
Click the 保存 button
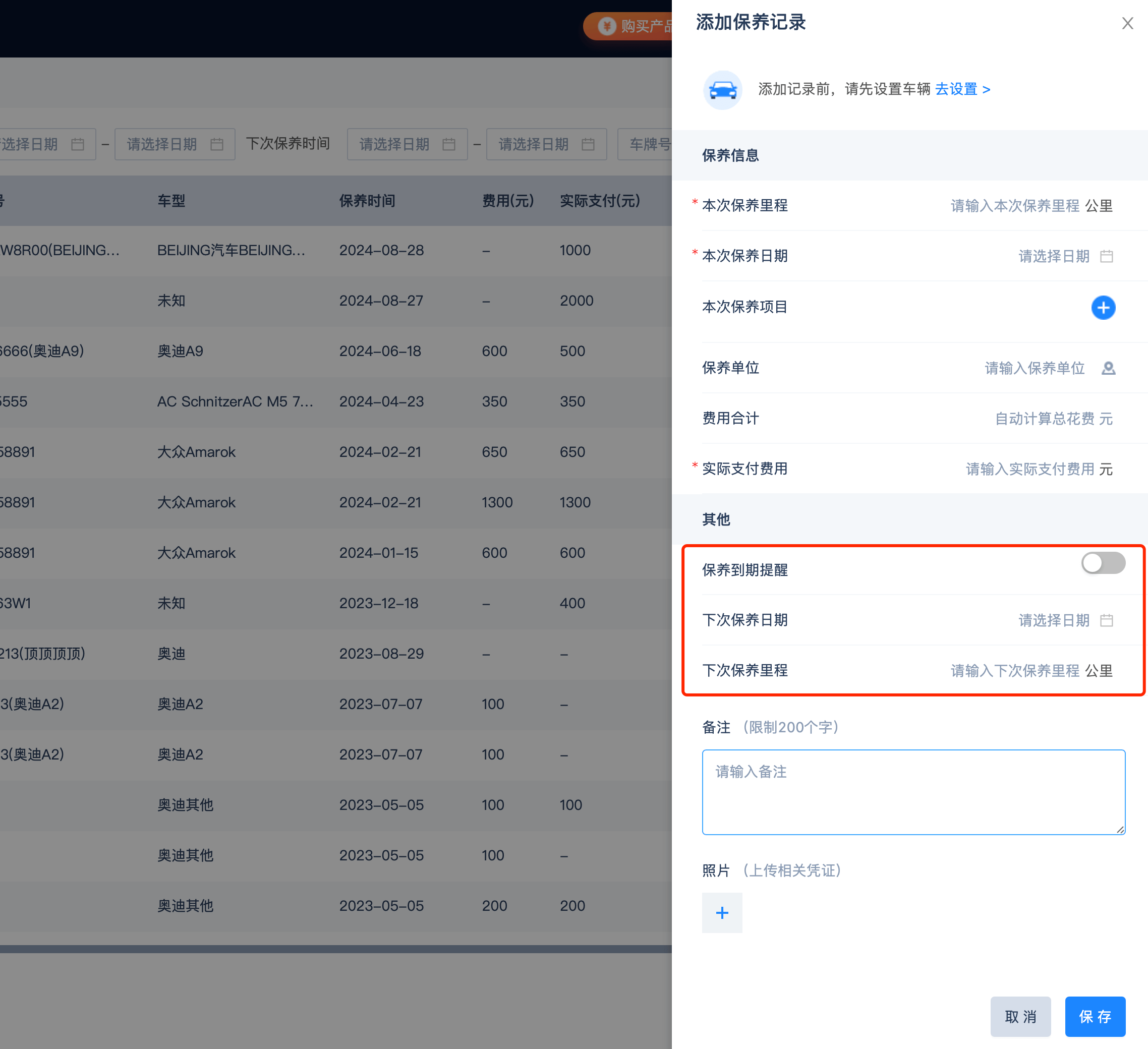click(1095, 1017)
